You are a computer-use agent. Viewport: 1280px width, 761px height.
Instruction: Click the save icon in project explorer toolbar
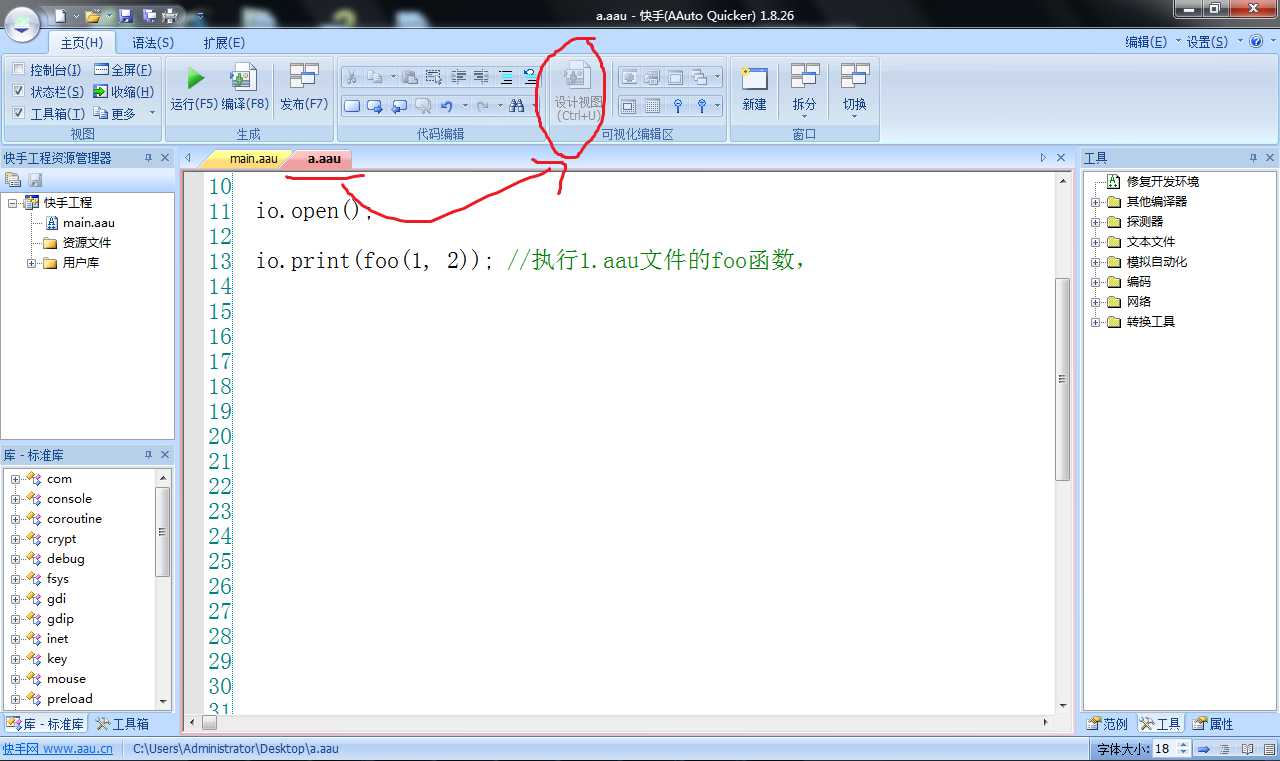(x=35, y=180)
